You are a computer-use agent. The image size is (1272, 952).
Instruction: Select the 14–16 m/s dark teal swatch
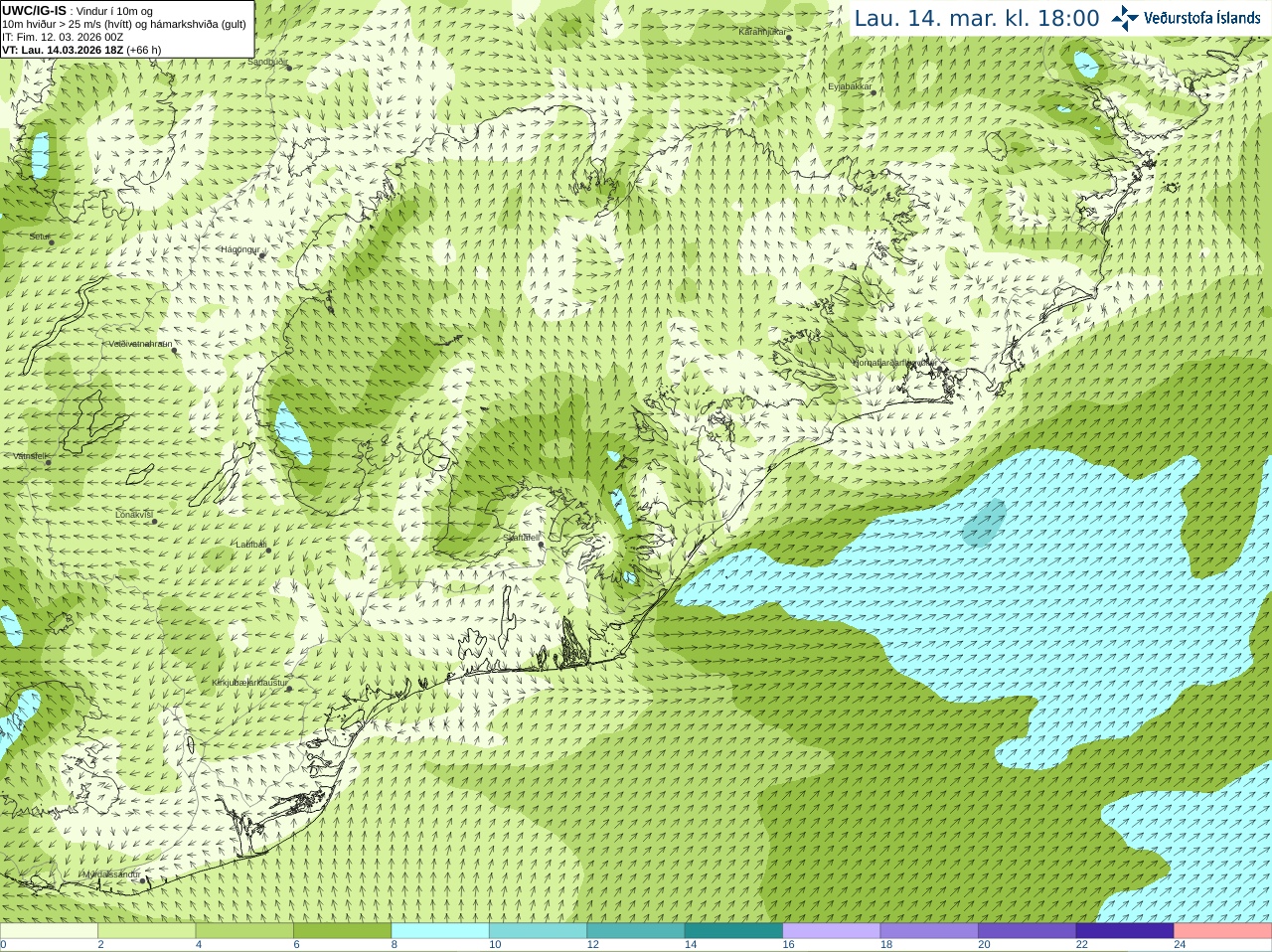click(x=733, y=931)
